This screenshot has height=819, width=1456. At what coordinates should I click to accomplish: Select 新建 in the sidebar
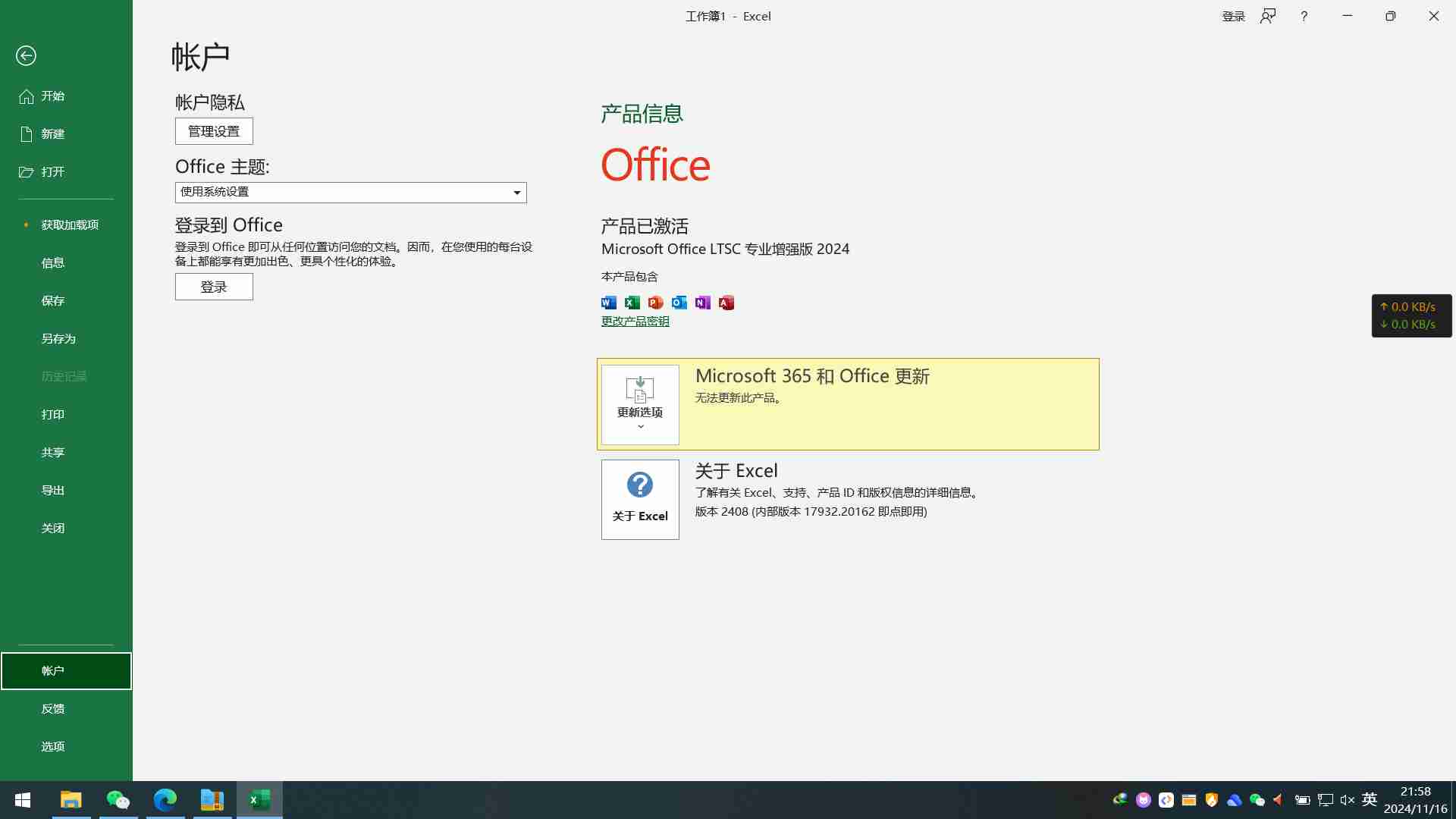[x=53, y=134]
